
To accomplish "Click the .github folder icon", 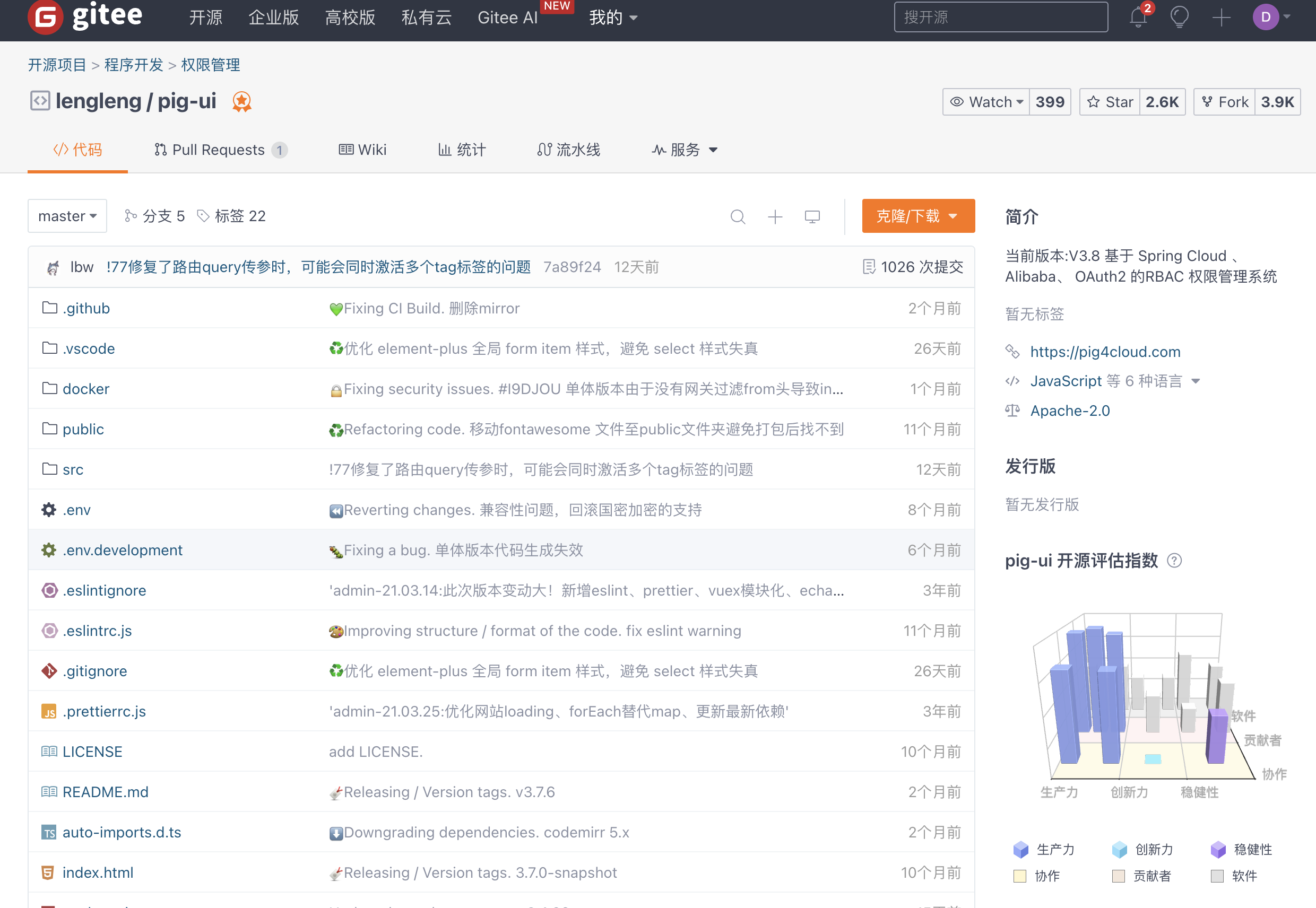I will click(x=49, y=308).
